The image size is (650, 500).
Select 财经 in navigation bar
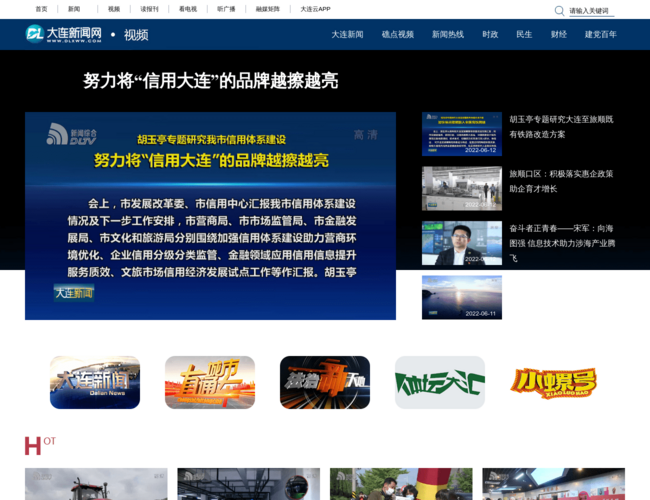point(558,34)
